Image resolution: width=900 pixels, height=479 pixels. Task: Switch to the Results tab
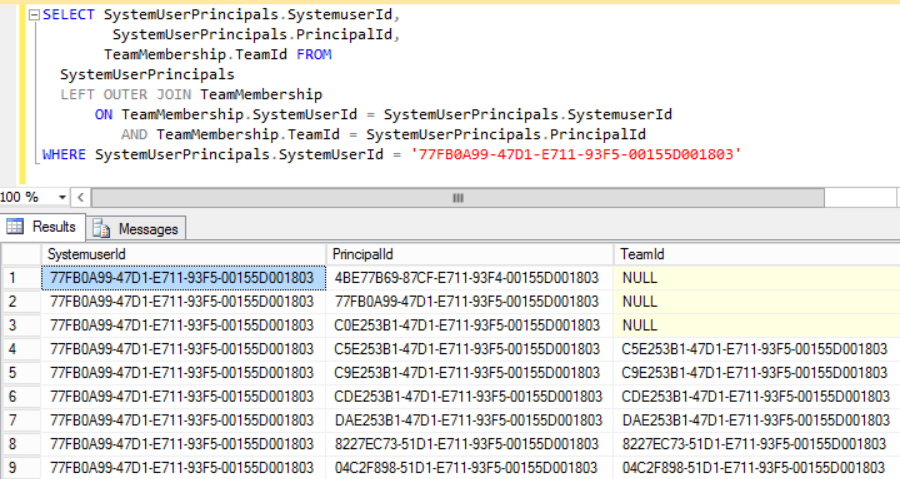[x=43, y=227]
